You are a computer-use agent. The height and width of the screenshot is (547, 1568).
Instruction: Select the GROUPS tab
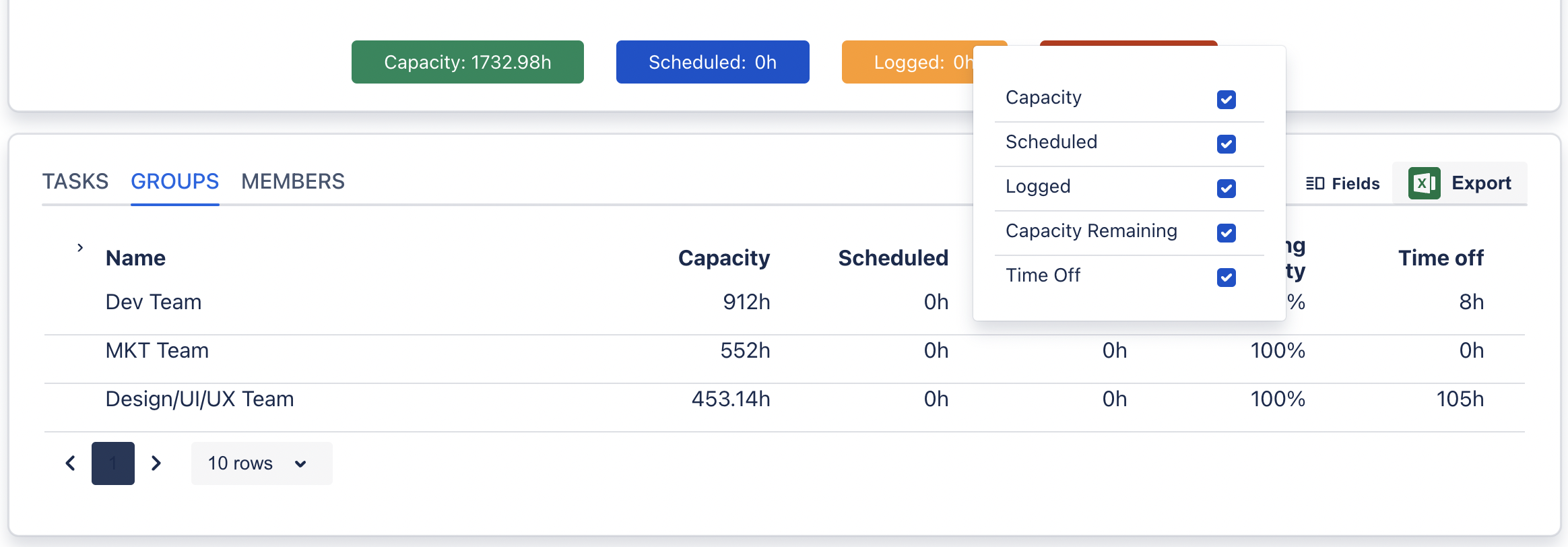pyautogui.click(x=174, y=182)
